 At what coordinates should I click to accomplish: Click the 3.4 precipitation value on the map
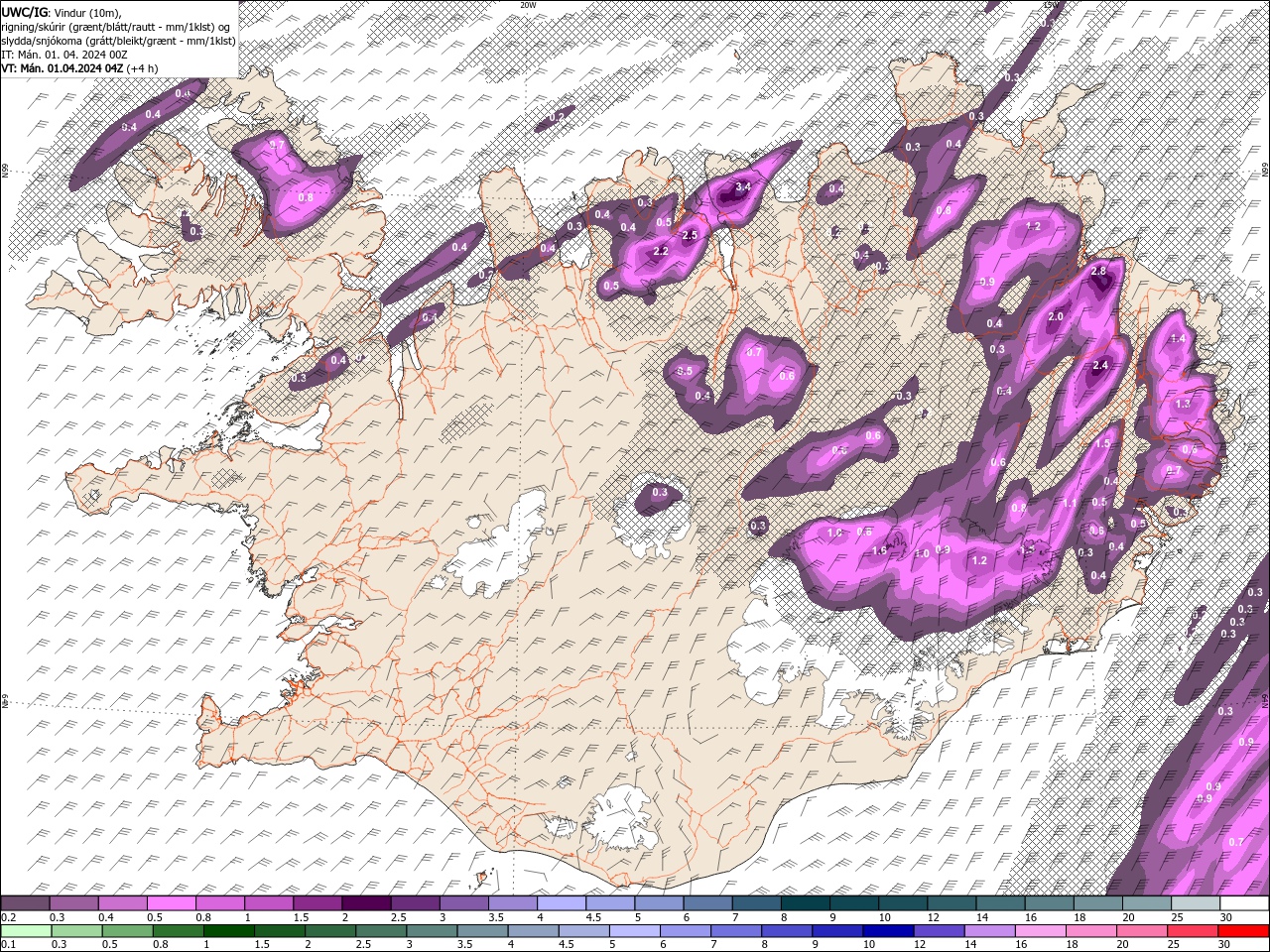coord(741,186)
